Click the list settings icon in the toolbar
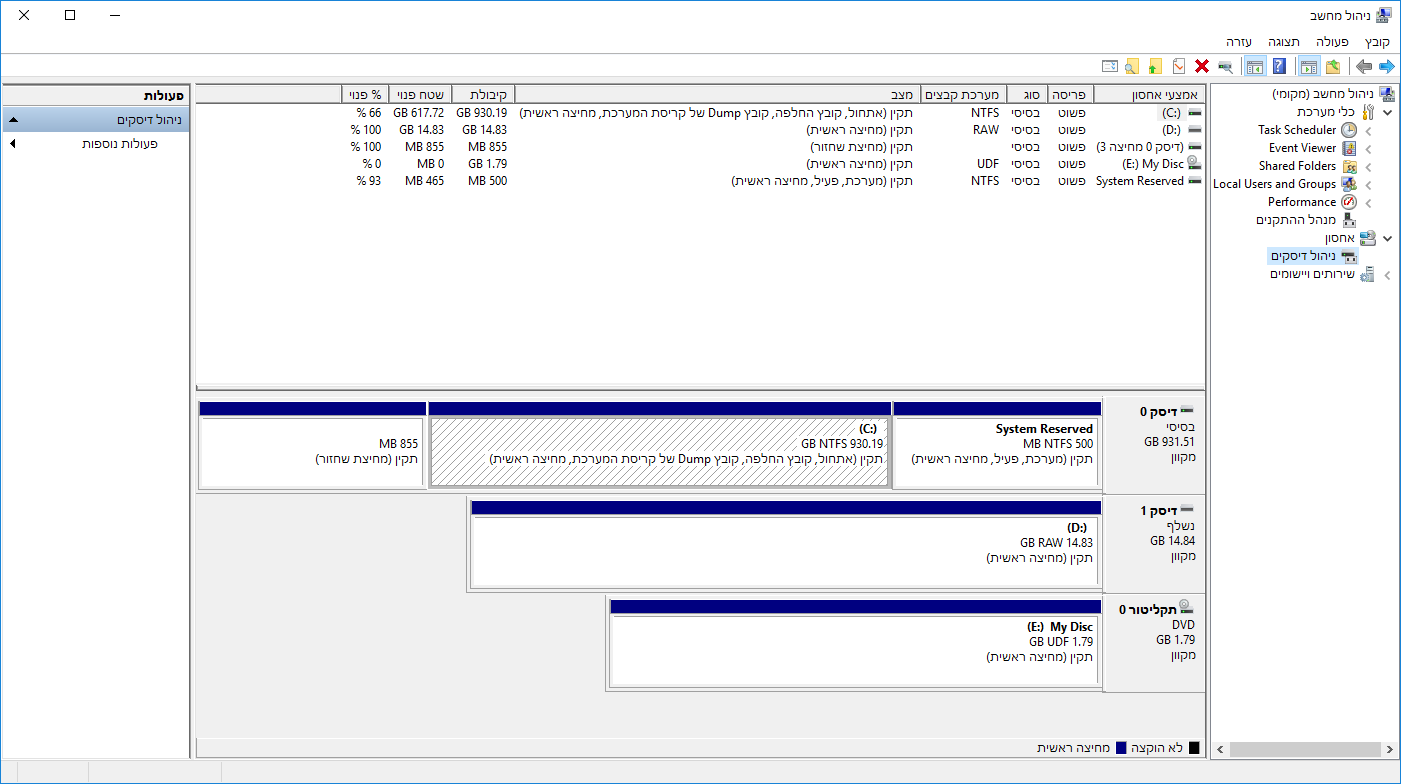 pyautogui.click(x=1109, y=66)
